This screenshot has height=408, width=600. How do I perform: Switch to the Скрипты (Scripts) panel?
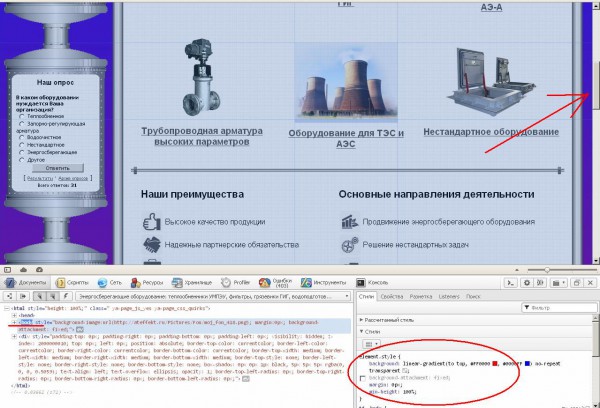tap(72, 282)
